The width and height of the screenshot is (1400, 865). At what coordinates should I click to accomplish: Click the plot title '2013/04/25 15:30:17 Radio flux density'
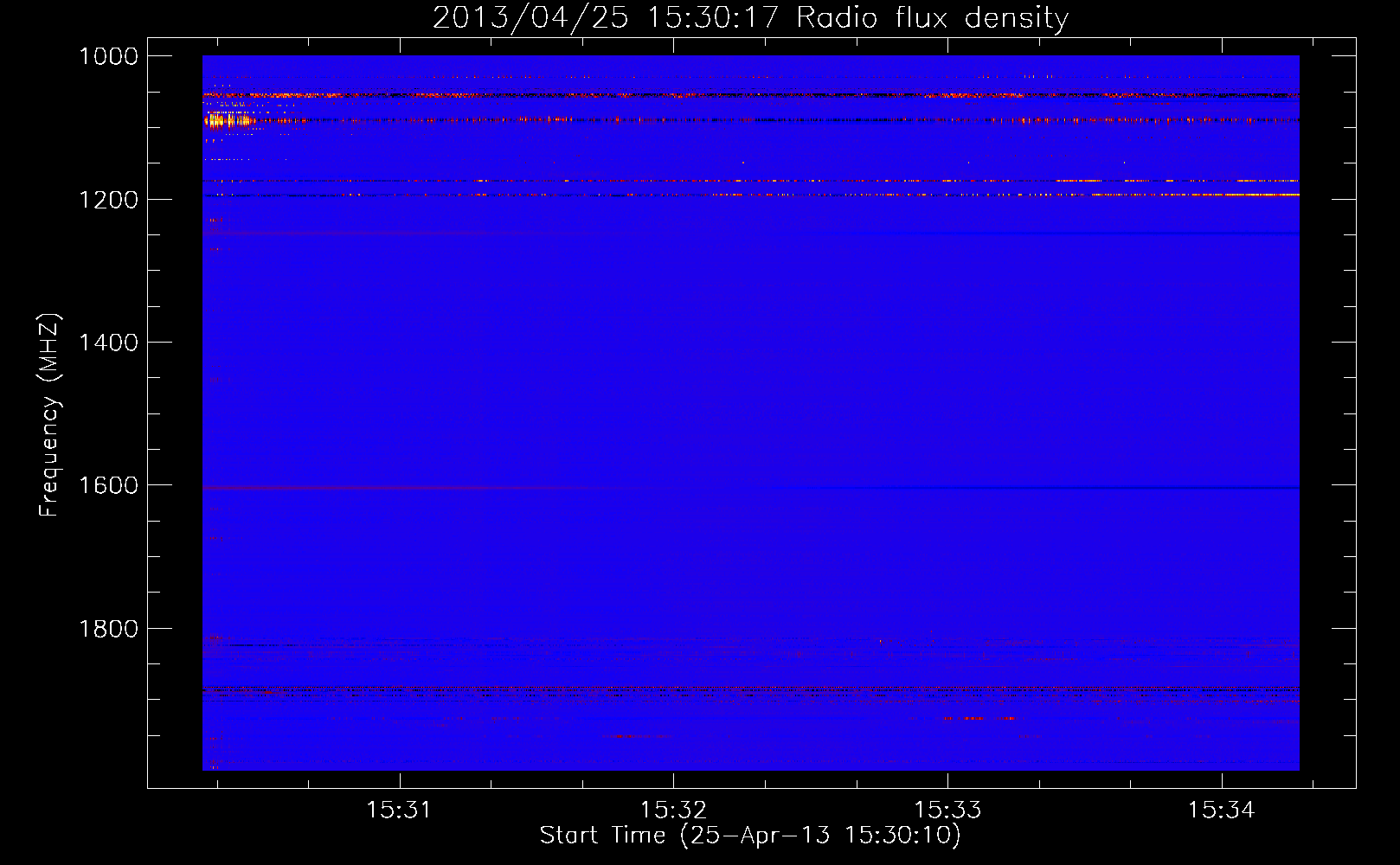pos(750,17)
